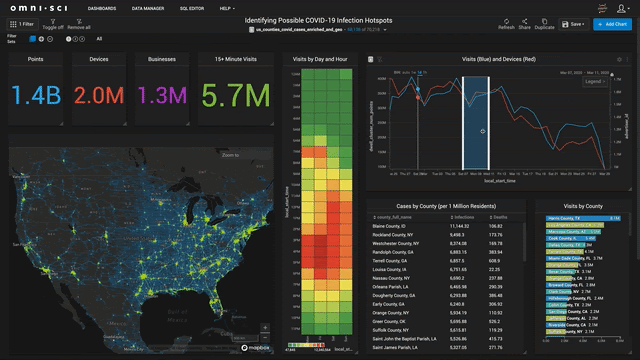Sort by county_full_name column
Image resolution: width=640 pixels, height=360 pixels.
coord(392,217)
